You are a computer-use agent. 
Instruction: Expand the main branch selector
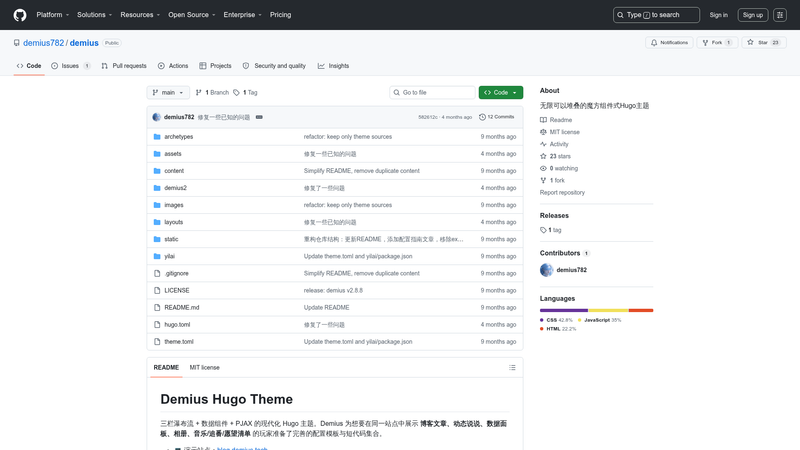point(168,92)
